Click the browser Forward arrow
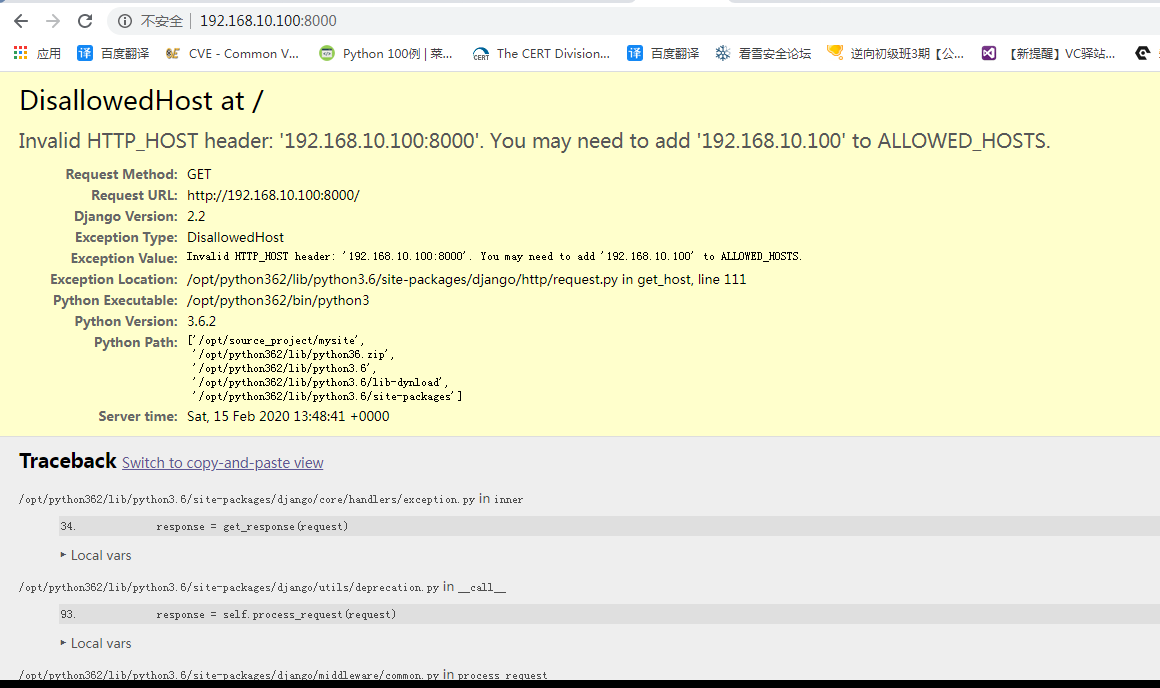This screenshot has height=688, width=1160. pyautogui.click(x=53, y=21)
